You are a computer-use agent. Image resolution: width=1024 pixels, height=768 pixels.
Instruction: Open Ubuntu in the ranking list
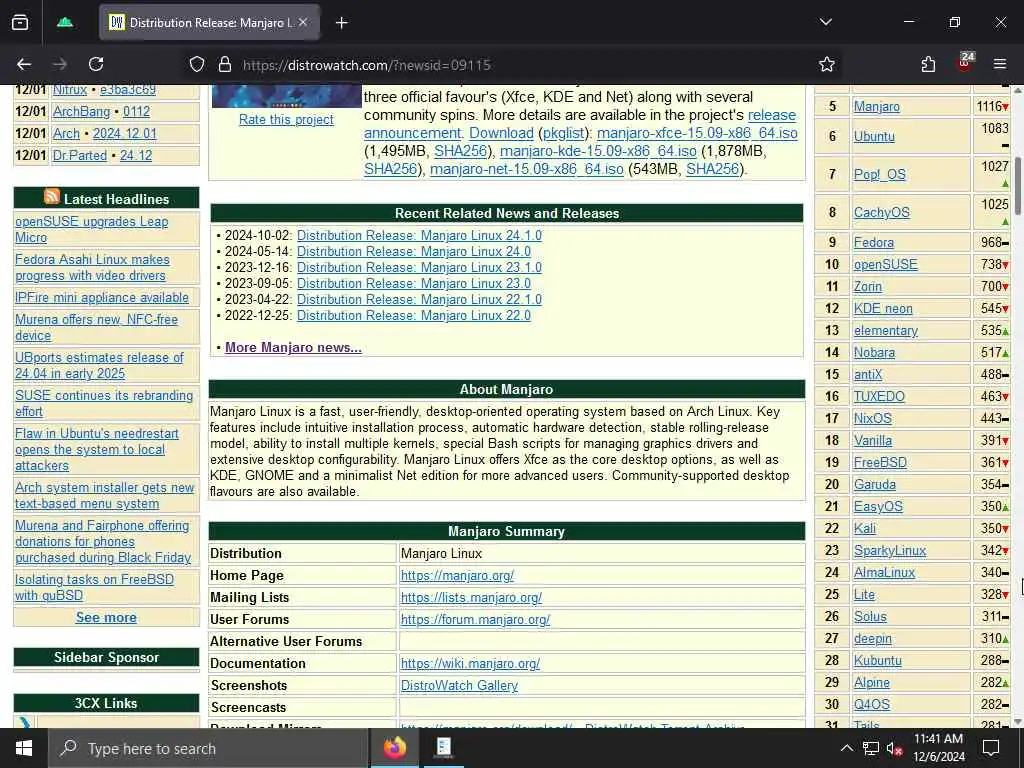coord(874,136)
